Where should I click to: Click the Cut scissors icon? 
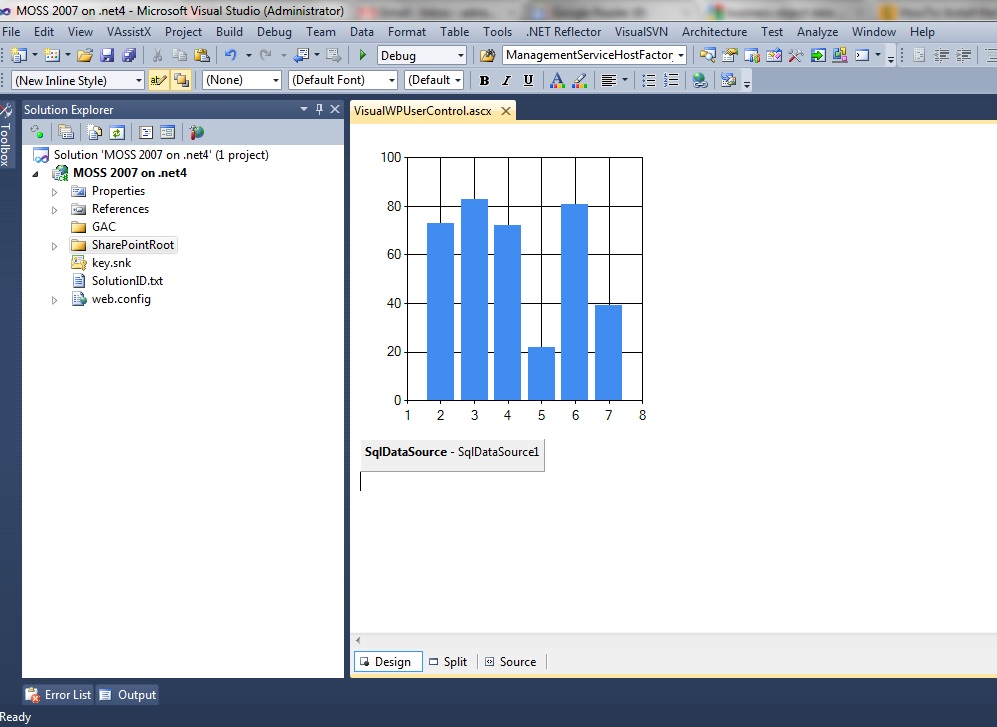pos(157,55)
